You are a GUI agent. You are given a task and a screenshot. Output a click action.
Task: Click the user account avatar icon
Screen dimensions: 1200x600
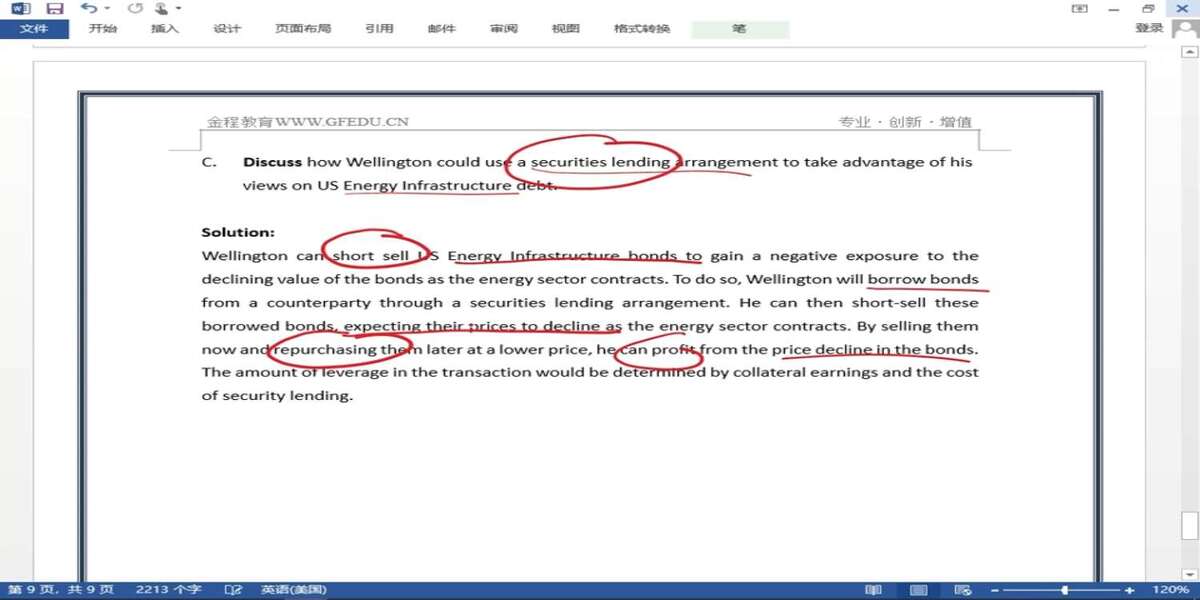(1184, 29)
